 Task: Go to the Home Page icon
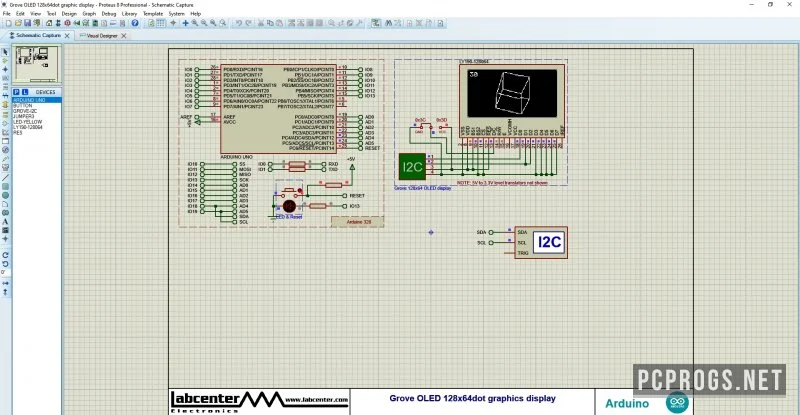pos(48,23)
